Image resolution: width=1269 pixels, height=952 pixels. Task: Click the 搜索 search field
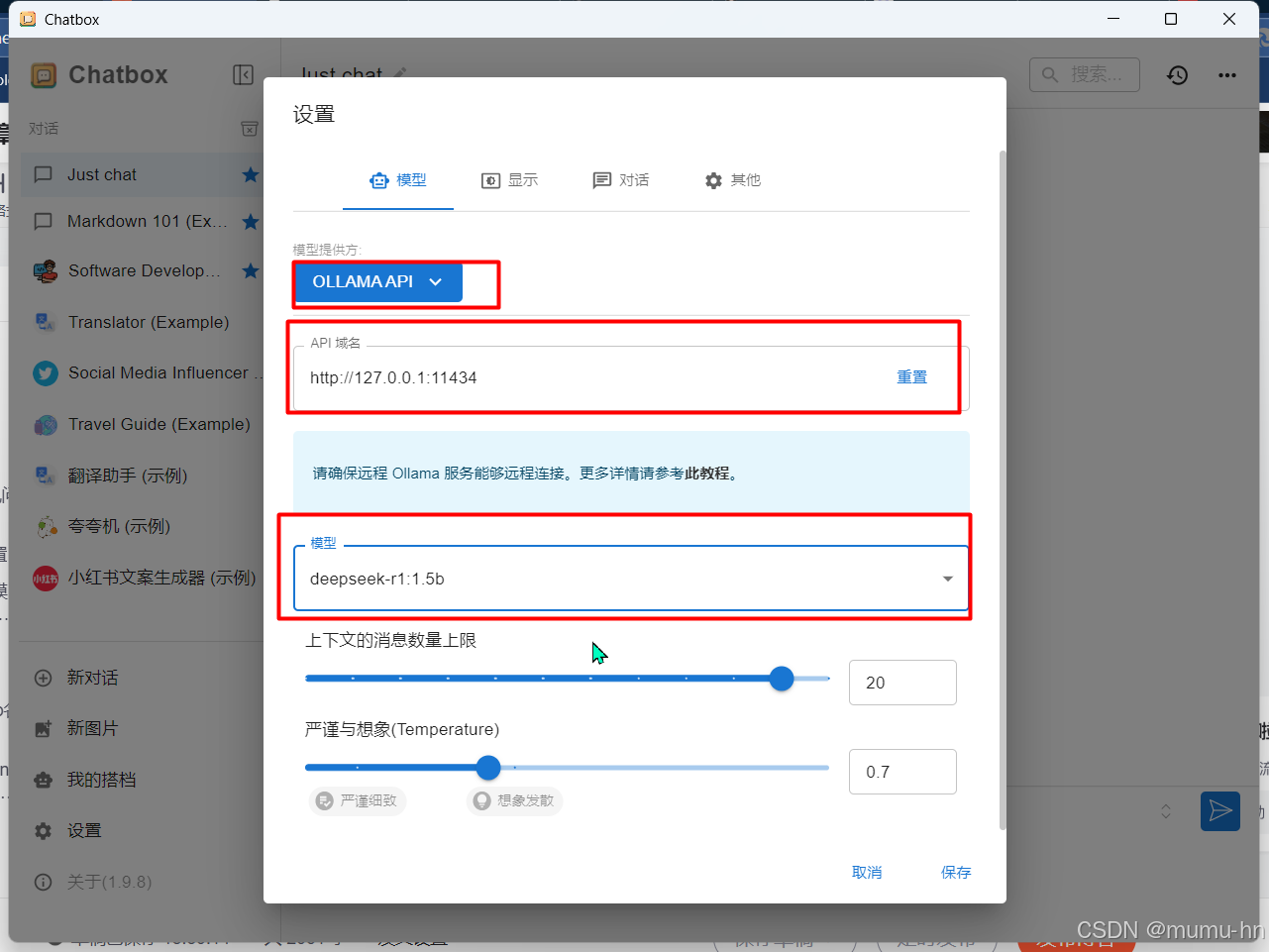click(1085, 74)
